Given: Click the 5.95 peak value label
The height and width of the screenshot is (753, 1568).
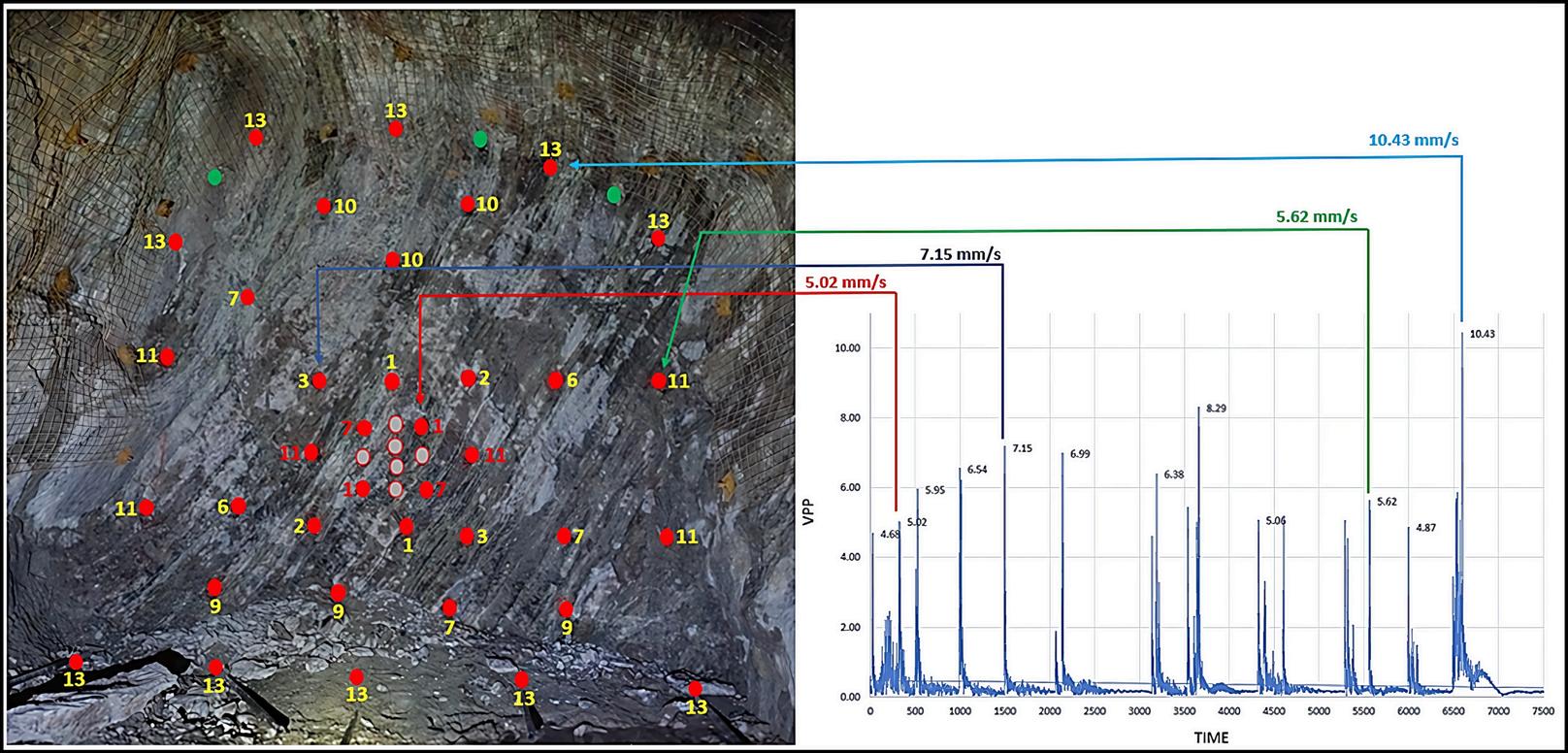Looking at the screenshot, I should coord(934,489).
